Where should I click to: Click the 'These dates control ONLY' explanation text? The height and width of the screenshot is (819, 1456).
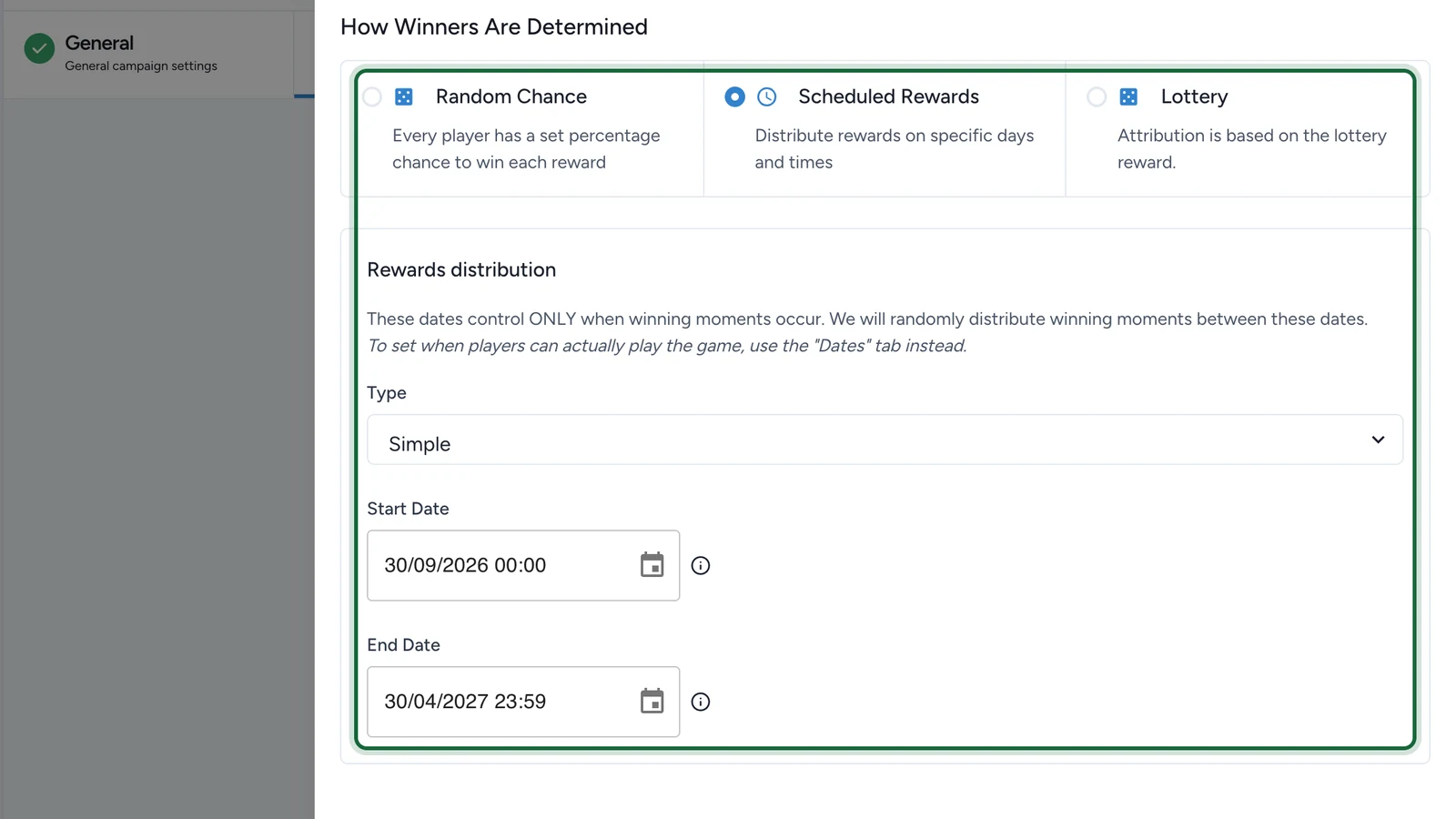click(867, 318)
